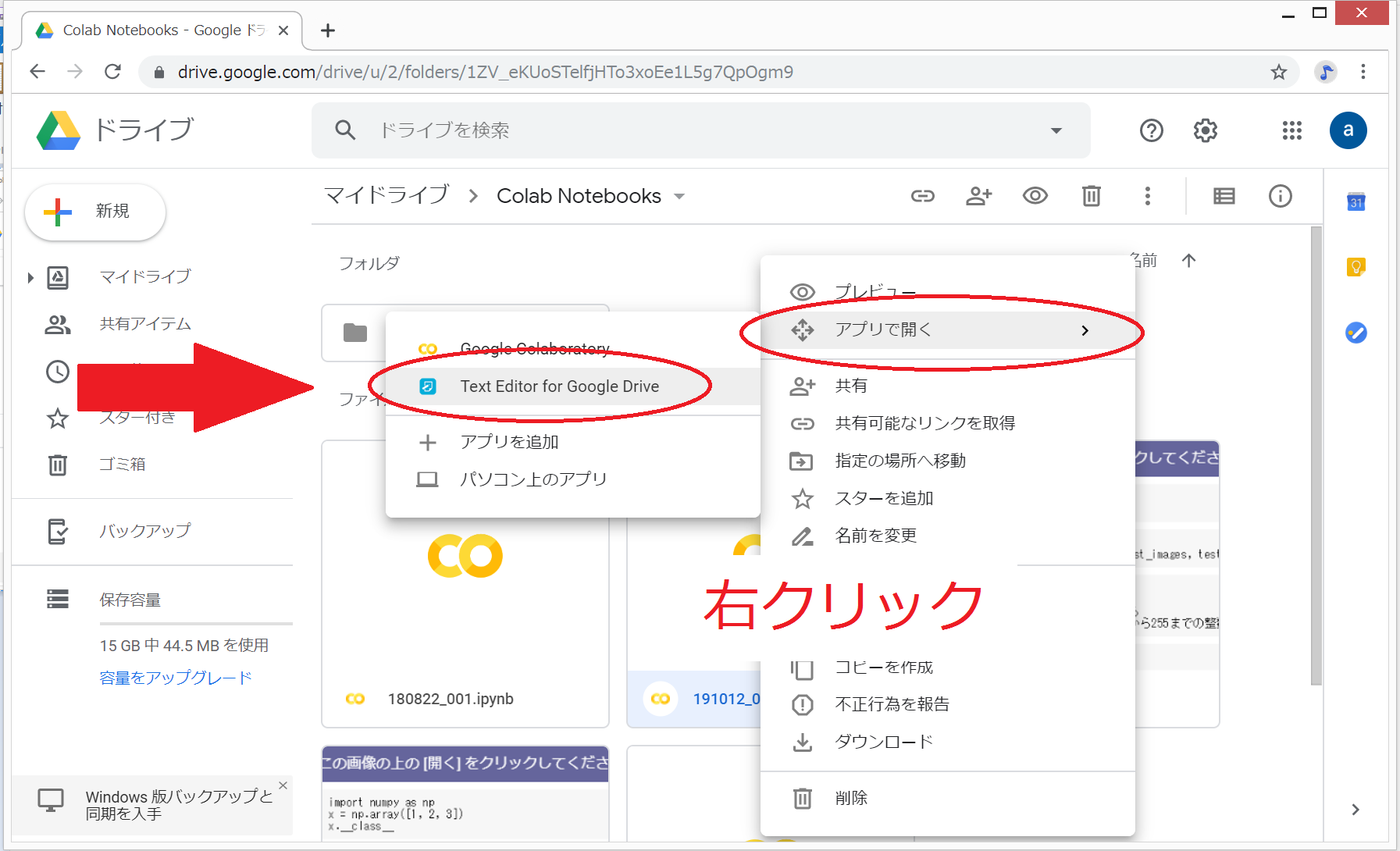Expand the Colab Notebooks folder dropdown
The width and height of the screenshot is (1400, 851).
(679, 197)
